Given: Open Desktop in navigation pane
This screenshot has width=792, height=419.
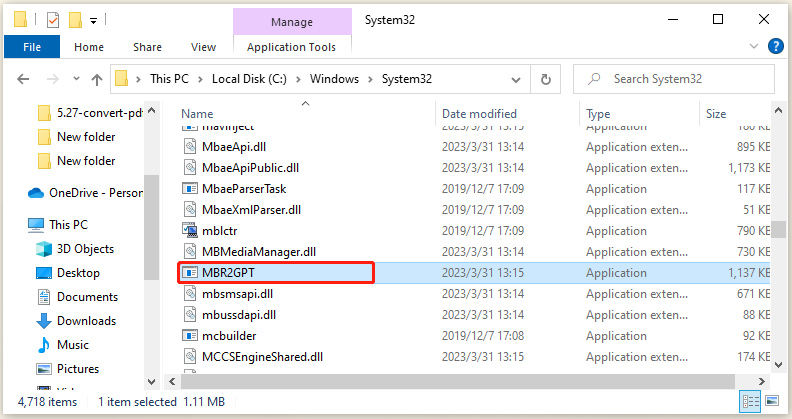Looking at the screenshot, I should coord(68,273).
